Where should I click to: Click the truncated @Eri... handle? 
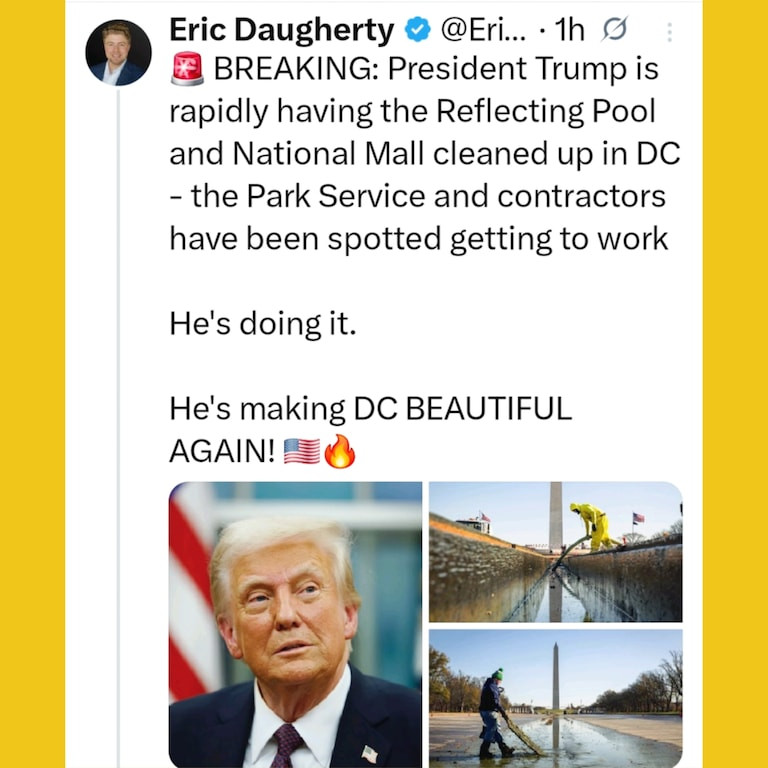[x=482, y=31]
